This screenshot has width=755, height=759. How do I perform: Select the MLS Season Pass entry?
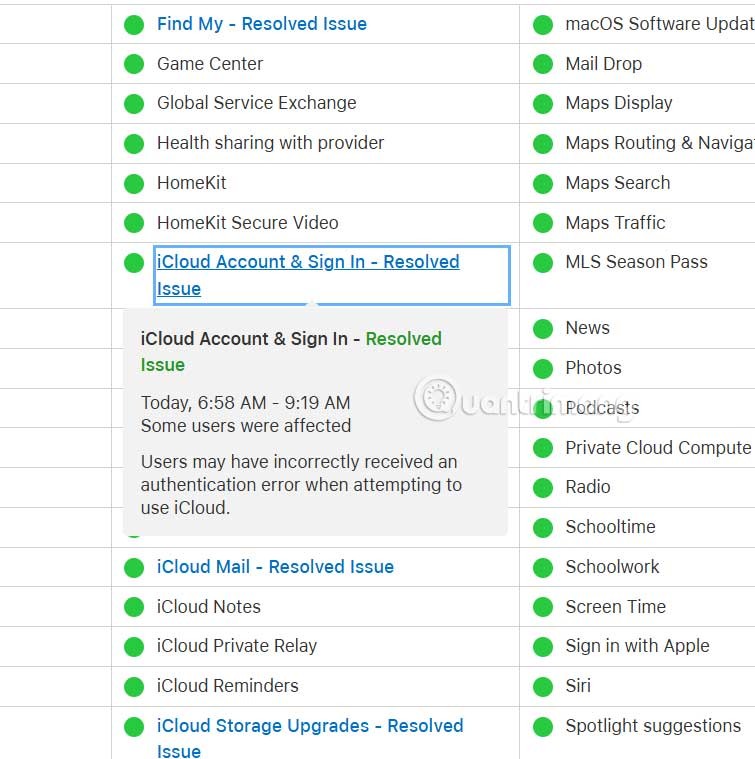(x=636, y=262)
